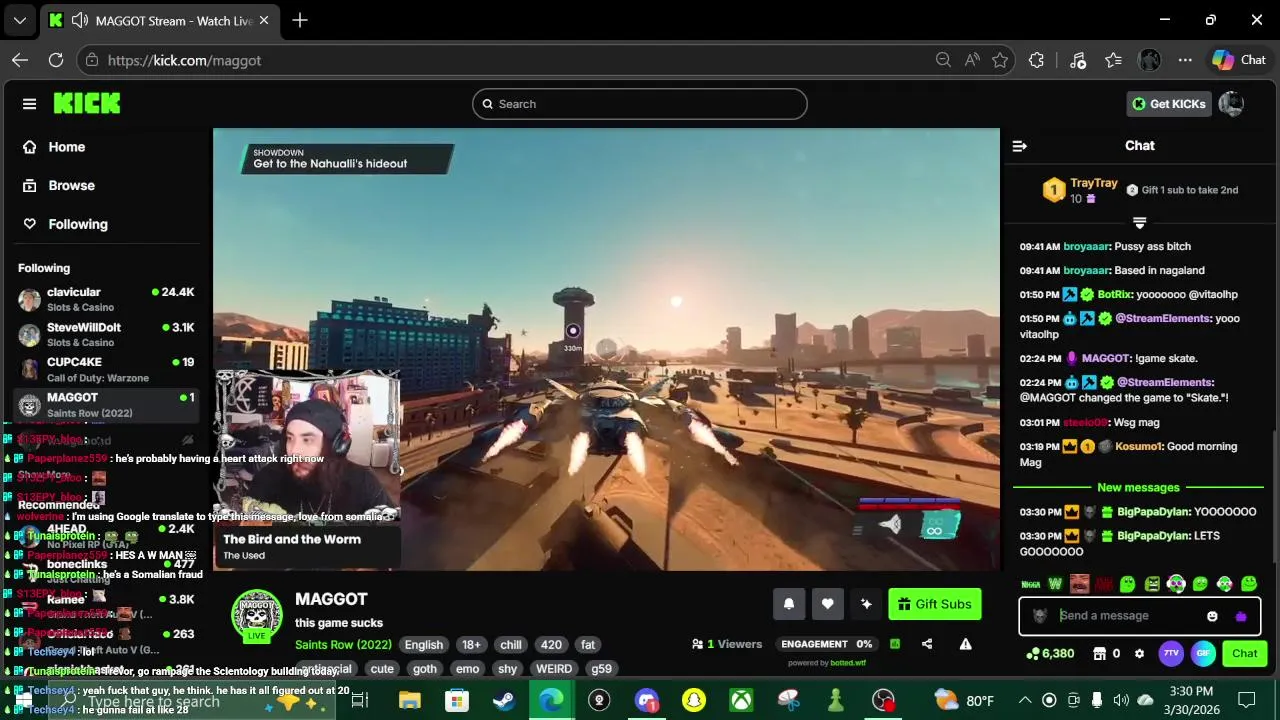Click the MAGGOT channel avatar

pos(257,614)
